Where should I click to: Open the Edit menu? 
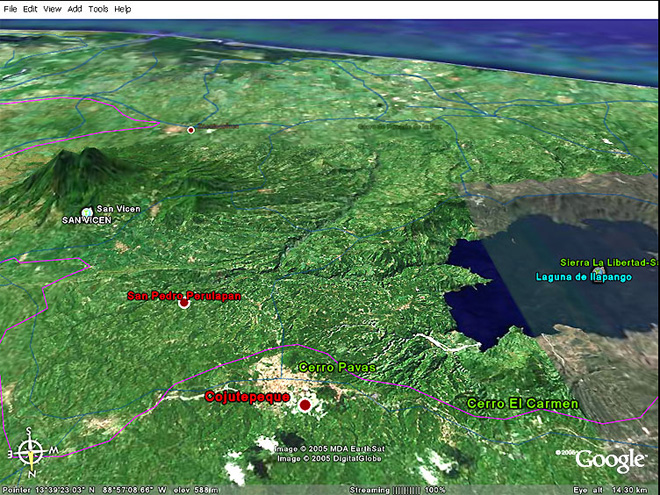coord(31,8)
